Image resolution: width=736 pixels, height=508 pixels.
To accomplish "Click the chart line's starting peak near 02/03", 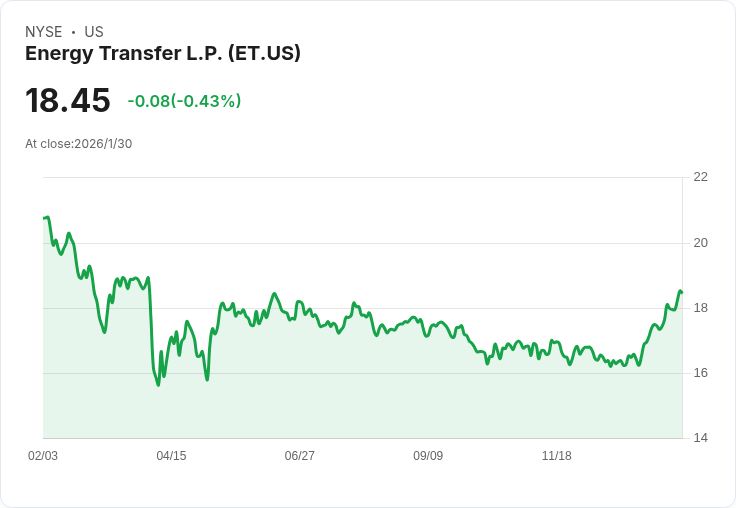I will [46, 217].
